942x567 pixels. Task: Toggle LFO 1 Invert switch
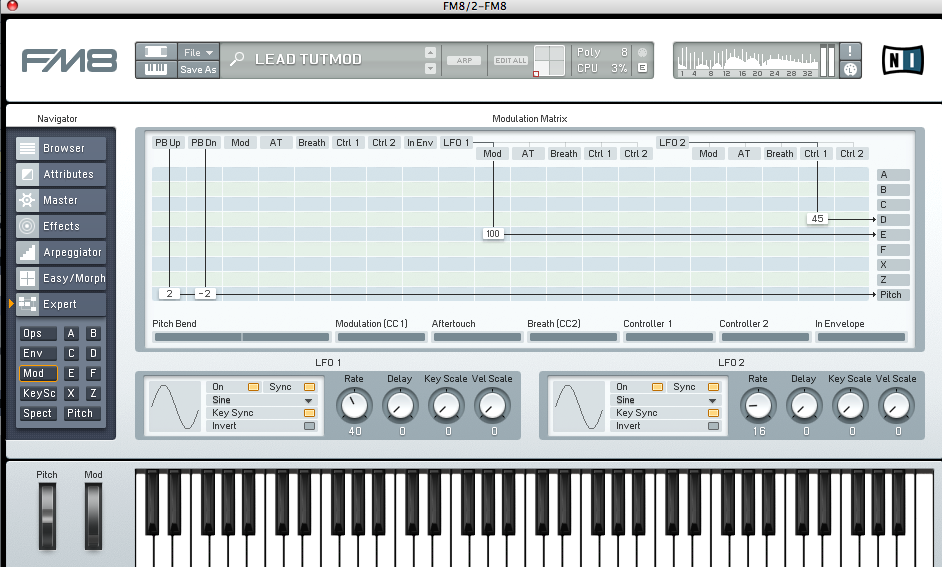pos(309,426)
